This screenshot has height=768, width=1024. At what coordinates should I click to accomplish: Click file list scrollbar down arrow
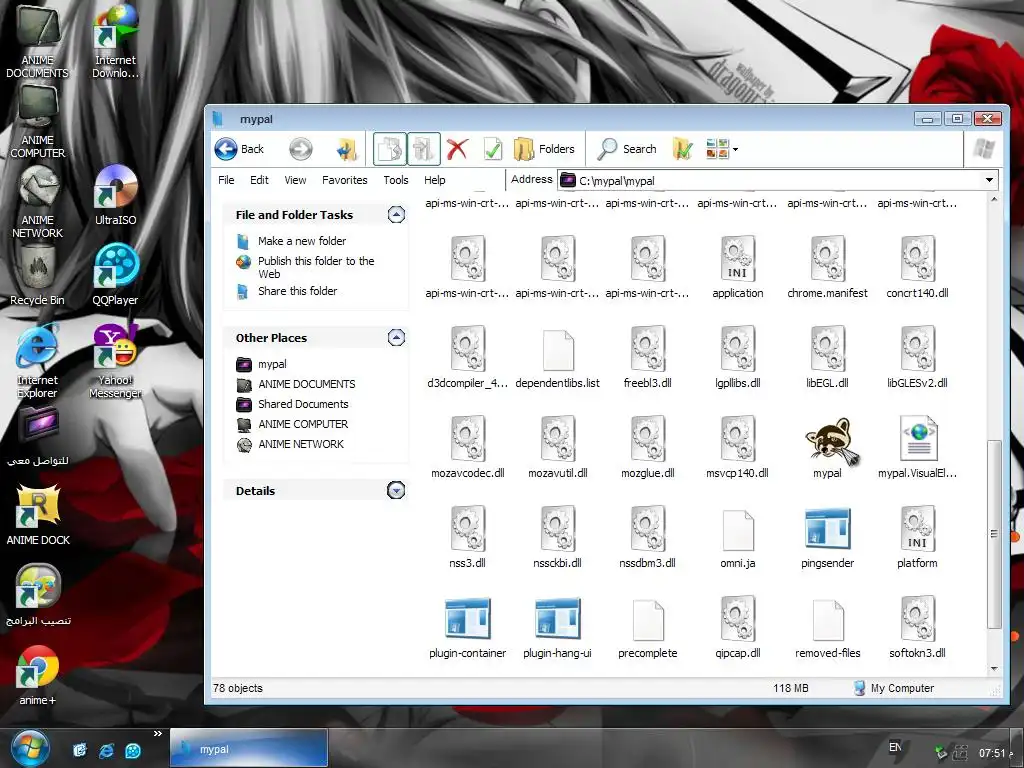coord(994,669)
